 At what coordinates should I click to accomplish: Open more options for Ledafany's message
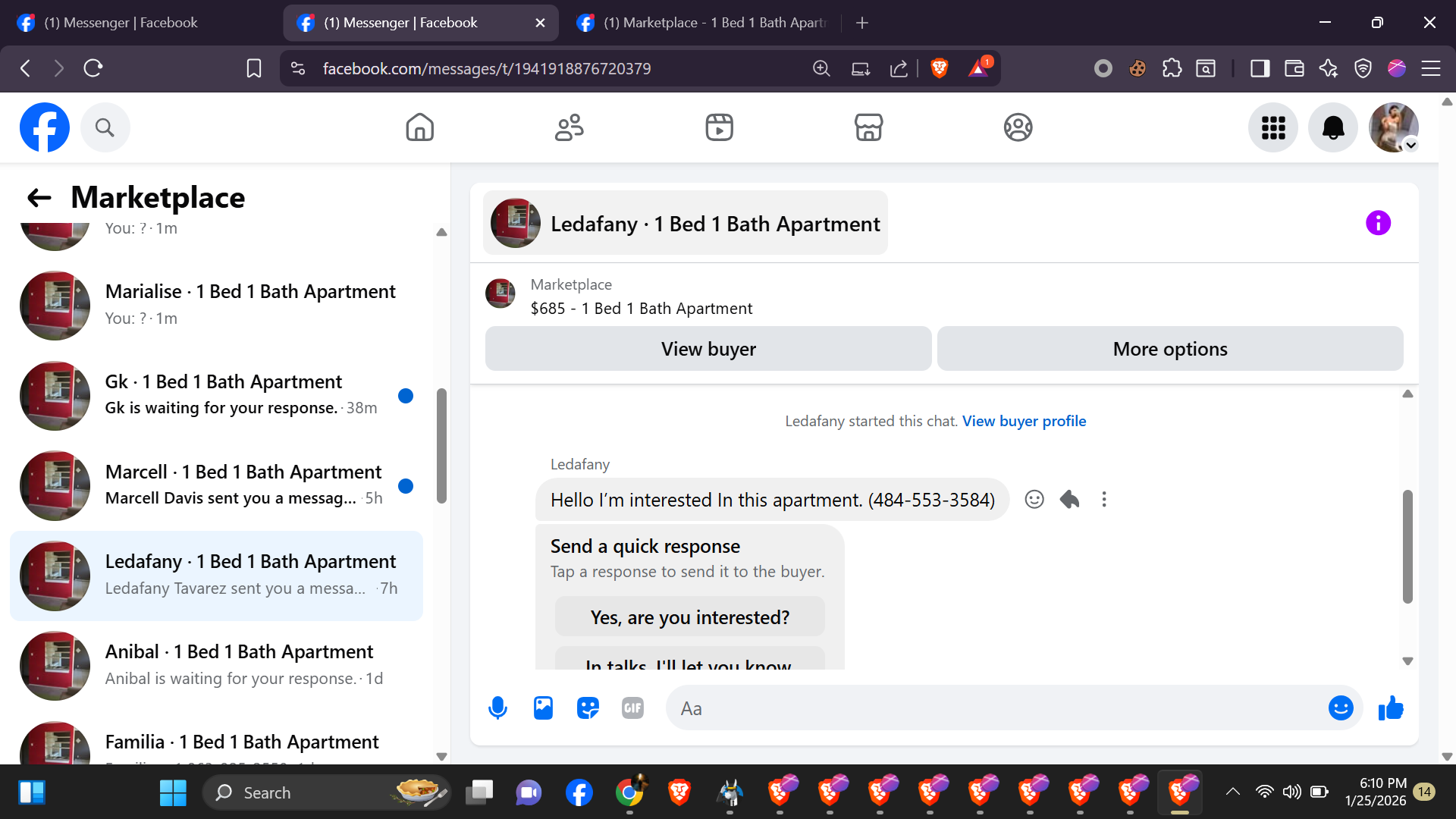(x=1104, y=499)
